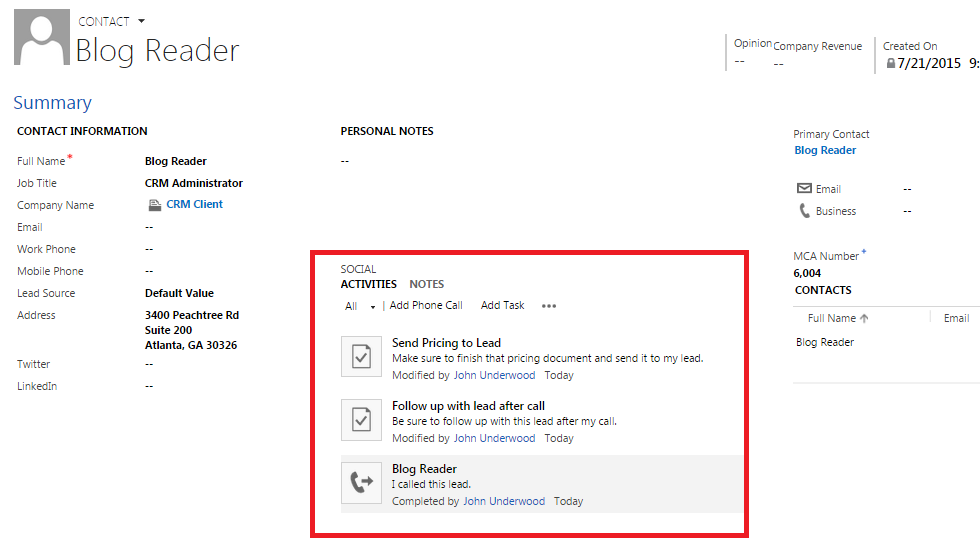Click the account icon next to CRM Client
The height and width of the screenshot is (547, 980).
click(154, 205)
